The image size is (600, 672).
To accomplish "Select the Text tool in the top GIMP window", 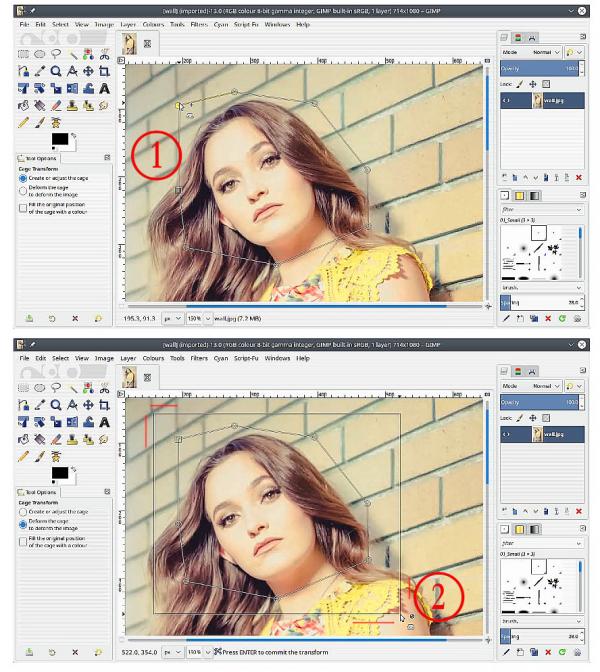I will tap(104, 89).
